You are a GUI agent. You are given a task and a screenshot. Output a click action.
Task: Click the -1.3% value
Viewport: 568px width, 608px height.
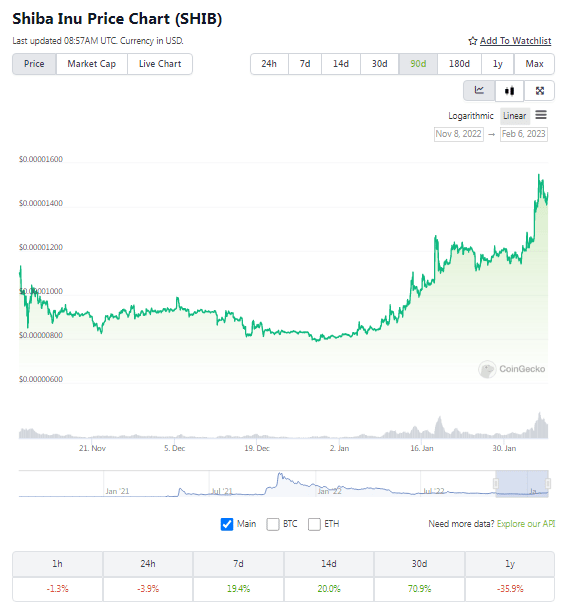pyautogui.click(x=57, y=589)
